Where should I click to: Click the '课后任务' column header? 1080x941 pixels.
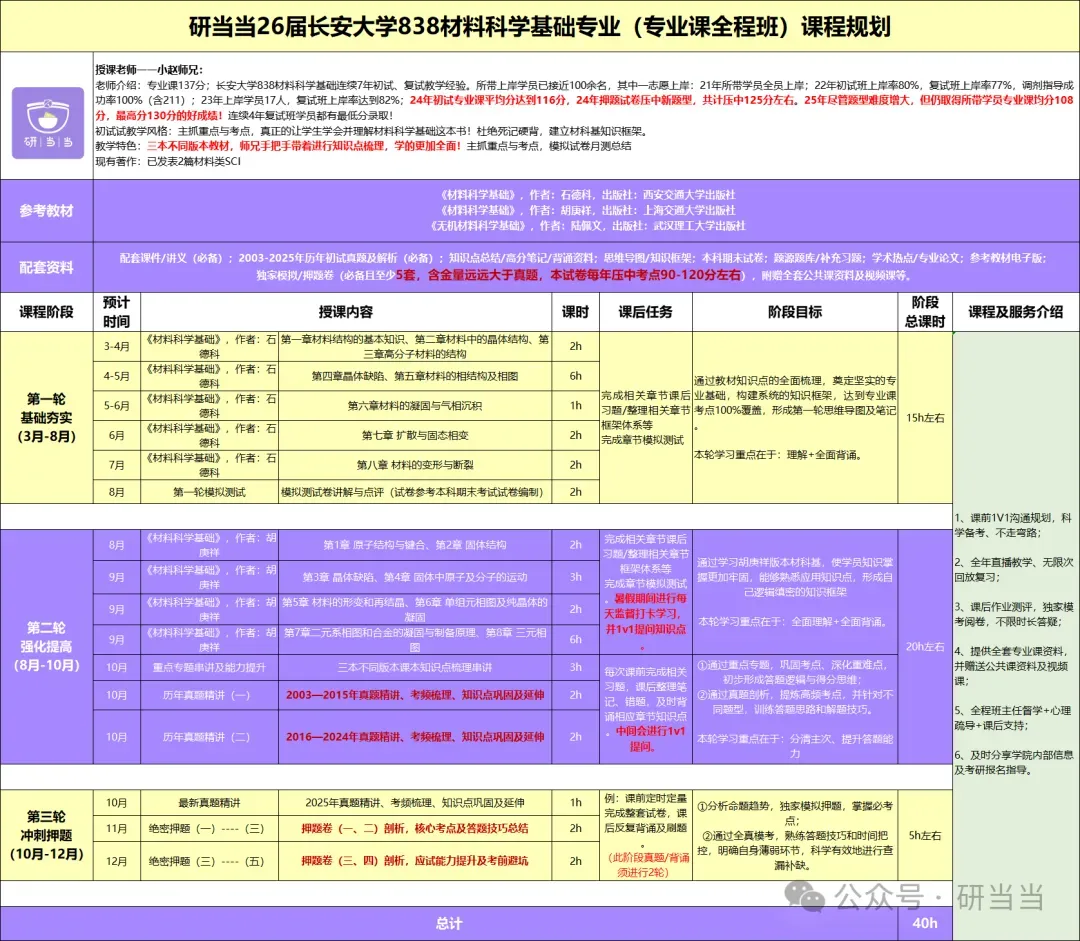coord(645,312)
